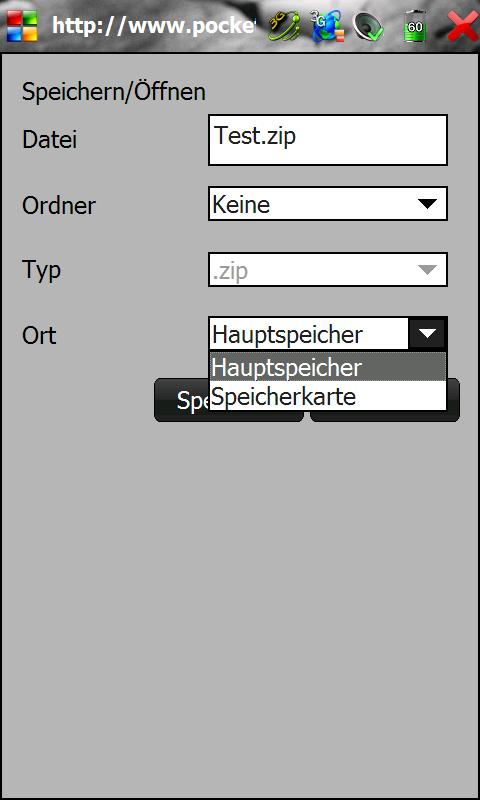Open the Windows Start flag menu
480x800 pixels.
22,26
